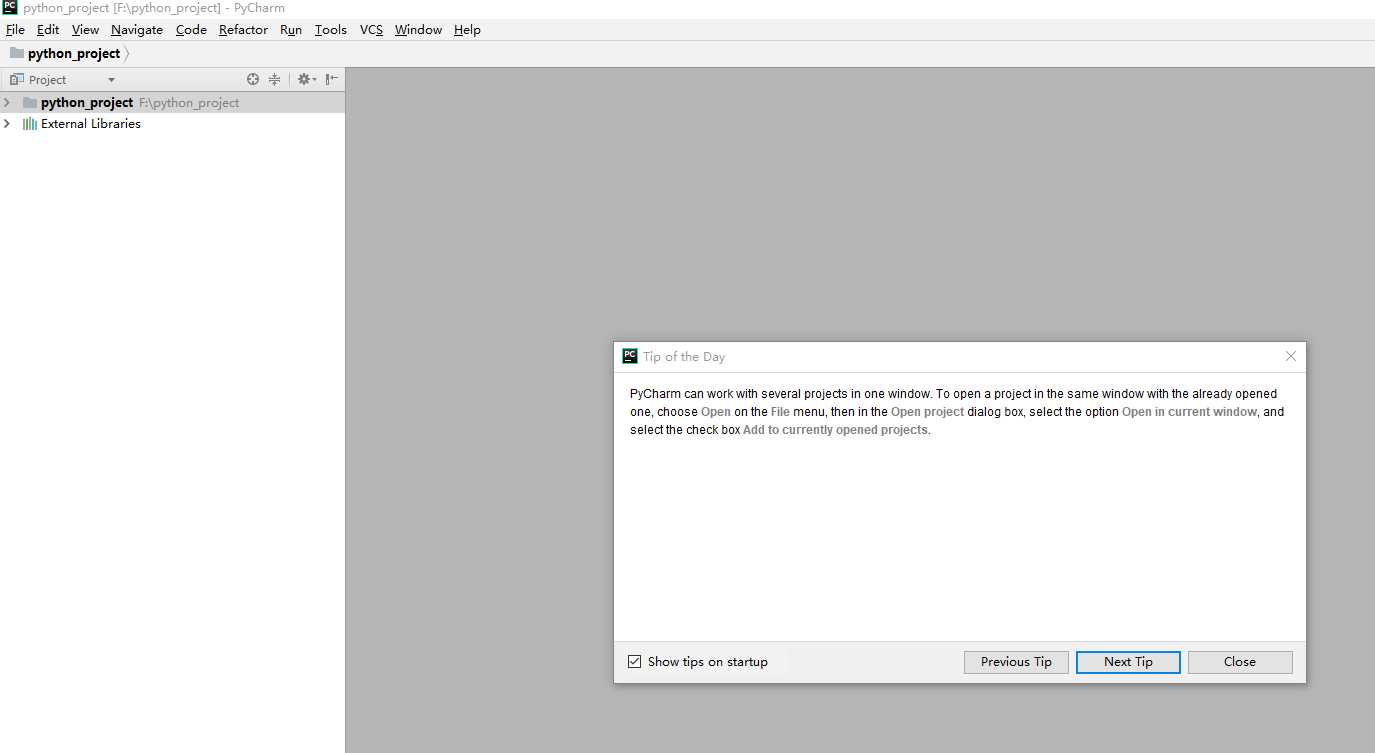Click Close button in Tip dialog
The width and height of the screenshot is (1375, 753).
[x=1240, y=662]
